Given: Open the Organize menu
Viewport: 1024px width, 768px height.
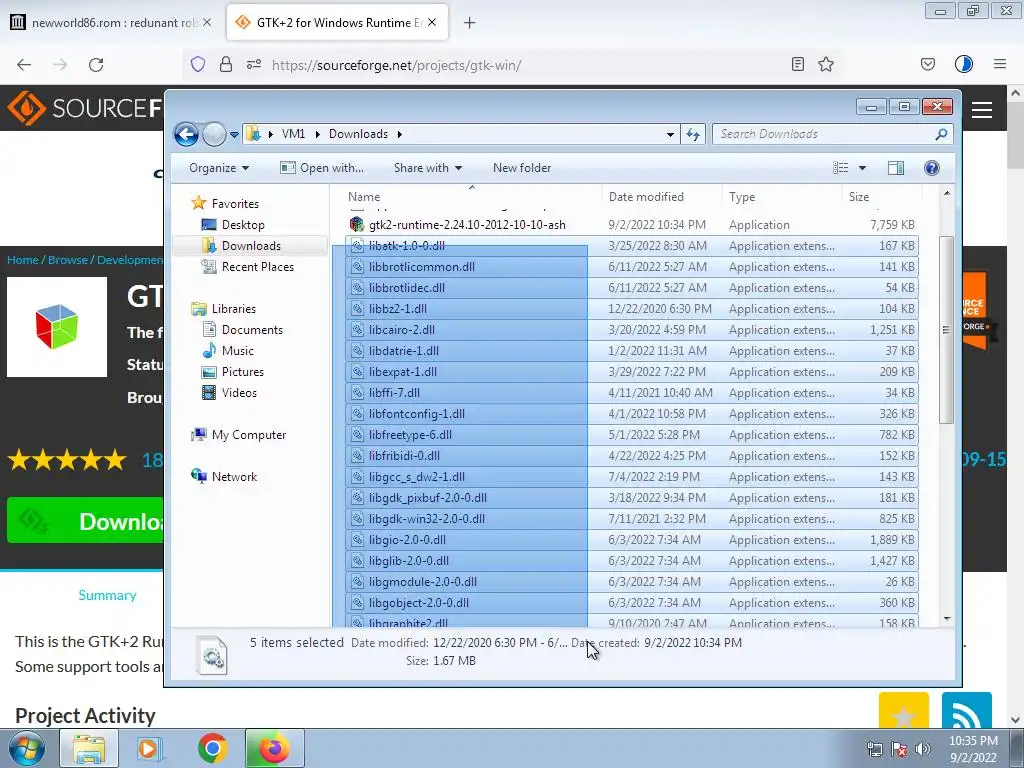Looking at the screenshot, I should coord(219,168).
